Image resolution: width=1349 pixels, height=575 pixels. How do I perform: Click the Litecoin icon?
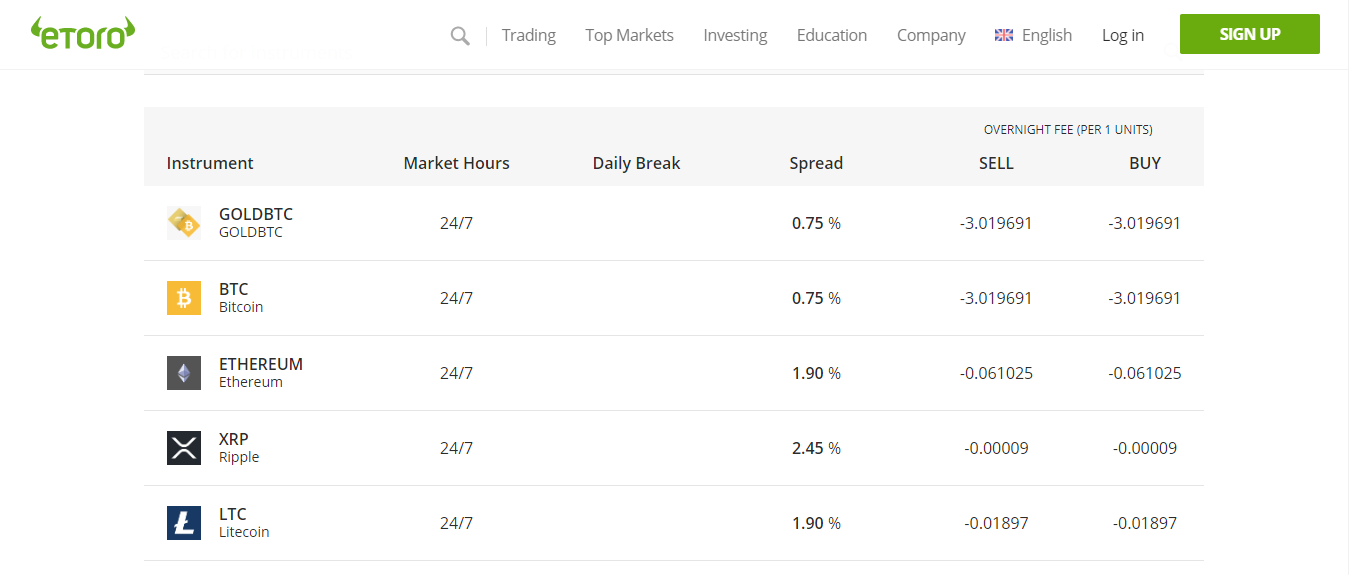click(x=184, y=523)
